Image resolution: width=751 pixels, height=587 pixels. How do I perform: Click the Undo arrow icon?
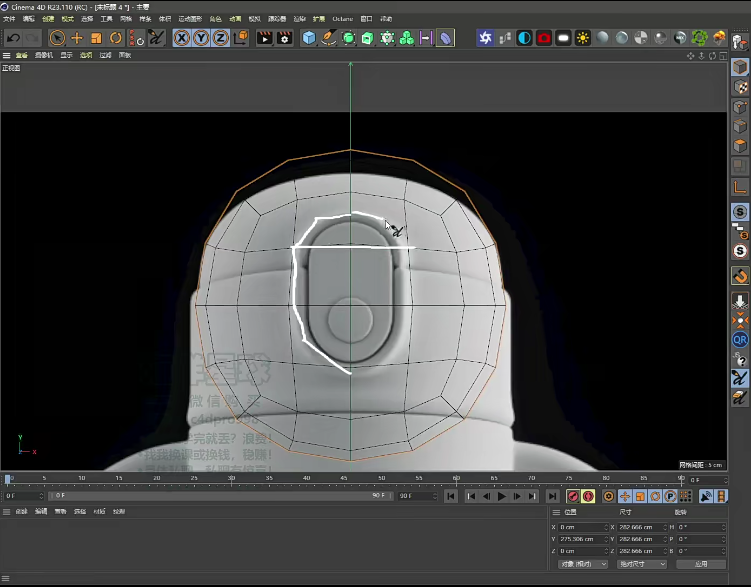point(13,38)
